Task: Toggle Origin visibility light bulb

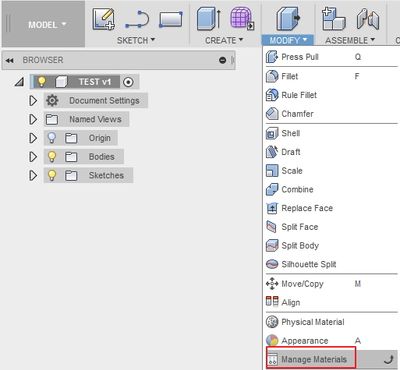Action: tap(52, 138)
